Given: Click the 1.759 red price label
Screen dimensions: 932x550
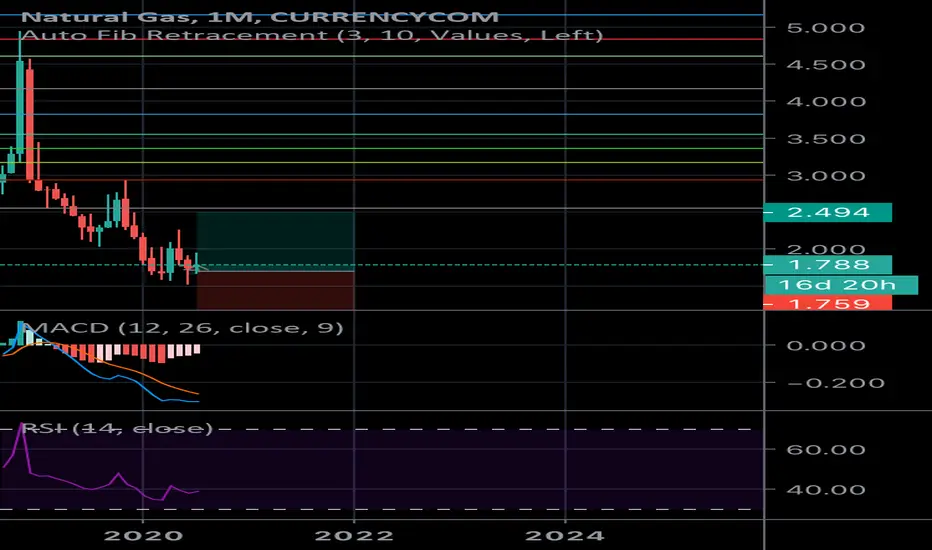Looking at the screenshot, I should 827,304.
